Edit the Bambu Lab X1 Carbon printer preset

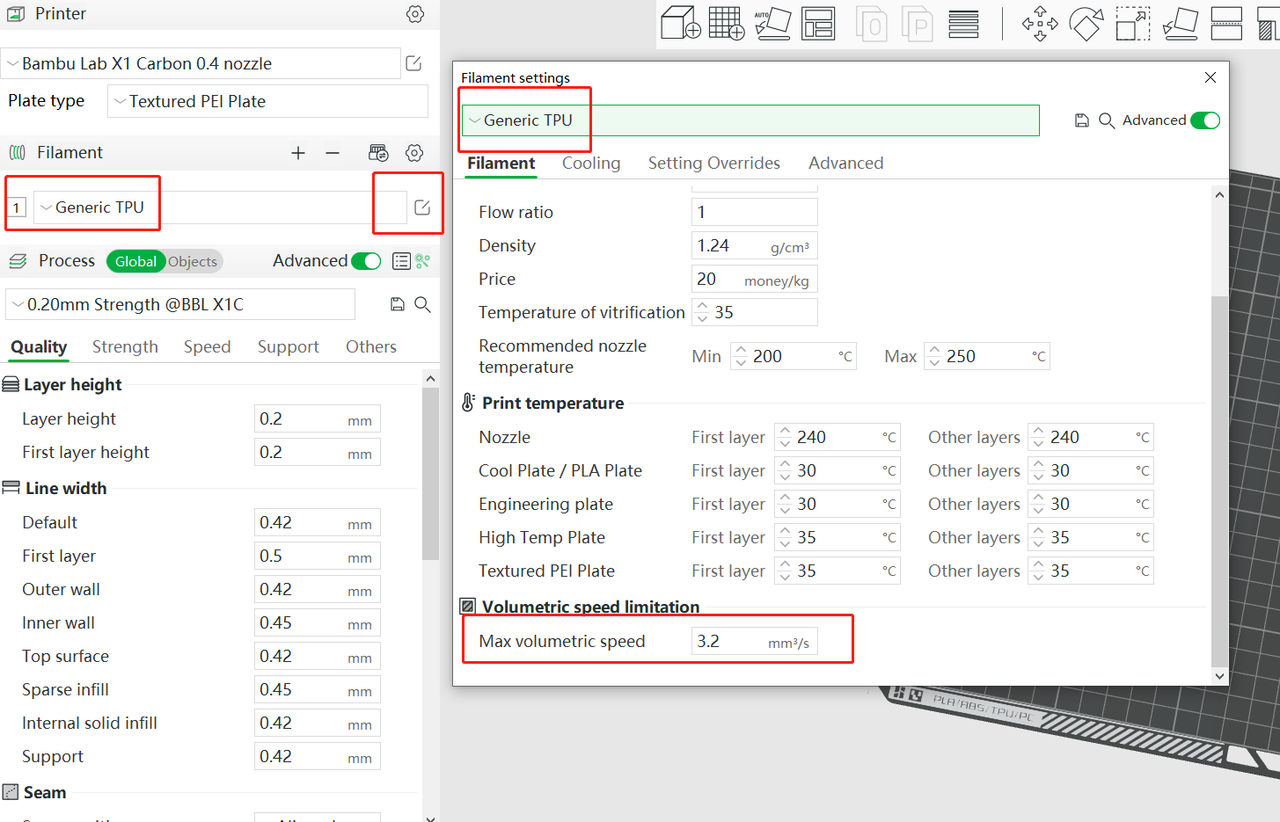414,64
